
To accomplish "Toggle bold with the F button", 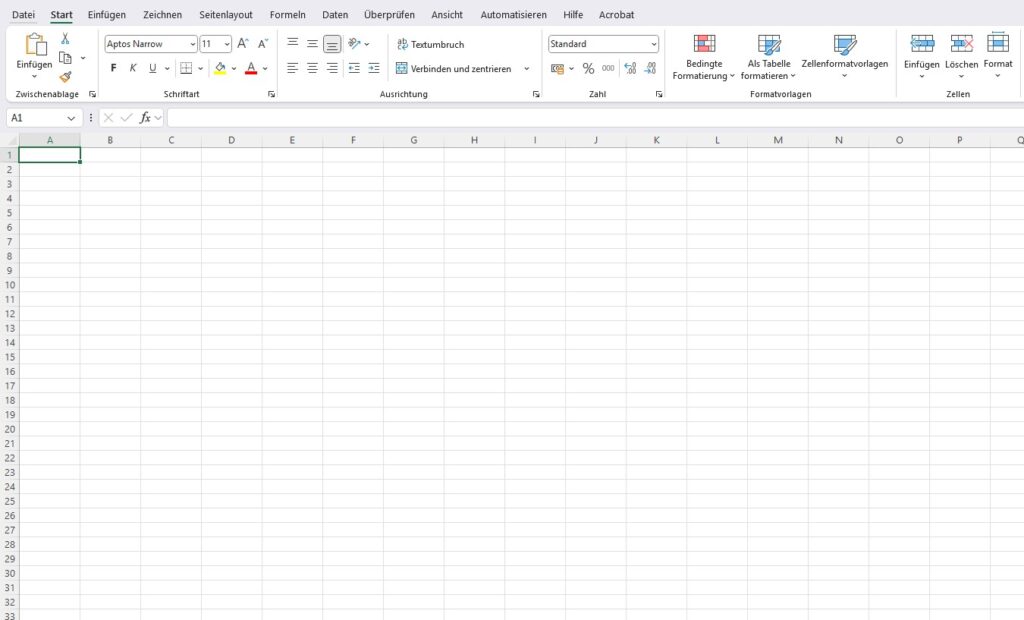I will click(x=113, y=68).
